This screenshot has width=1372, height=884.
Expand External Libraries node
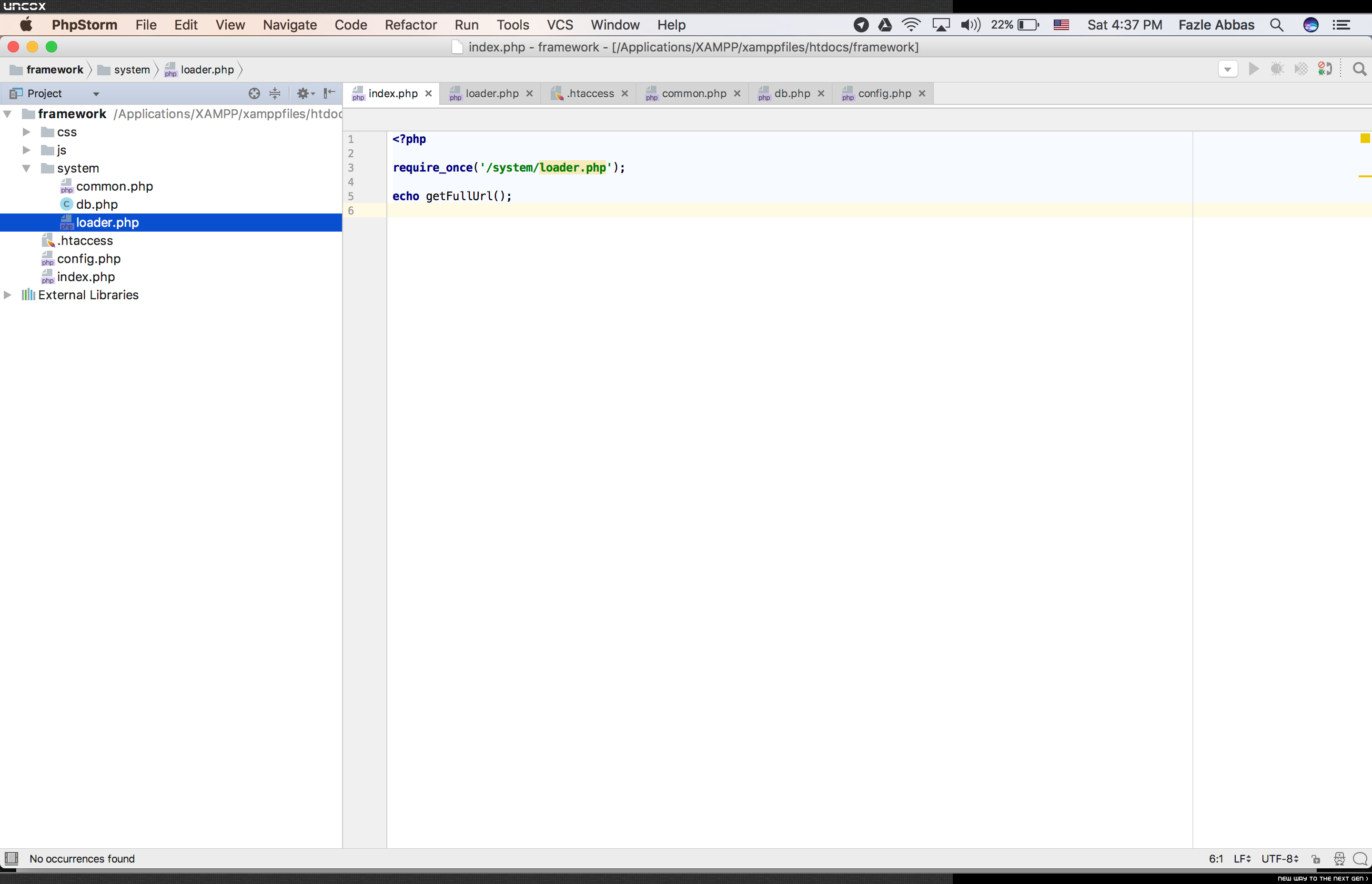(8, 295)
